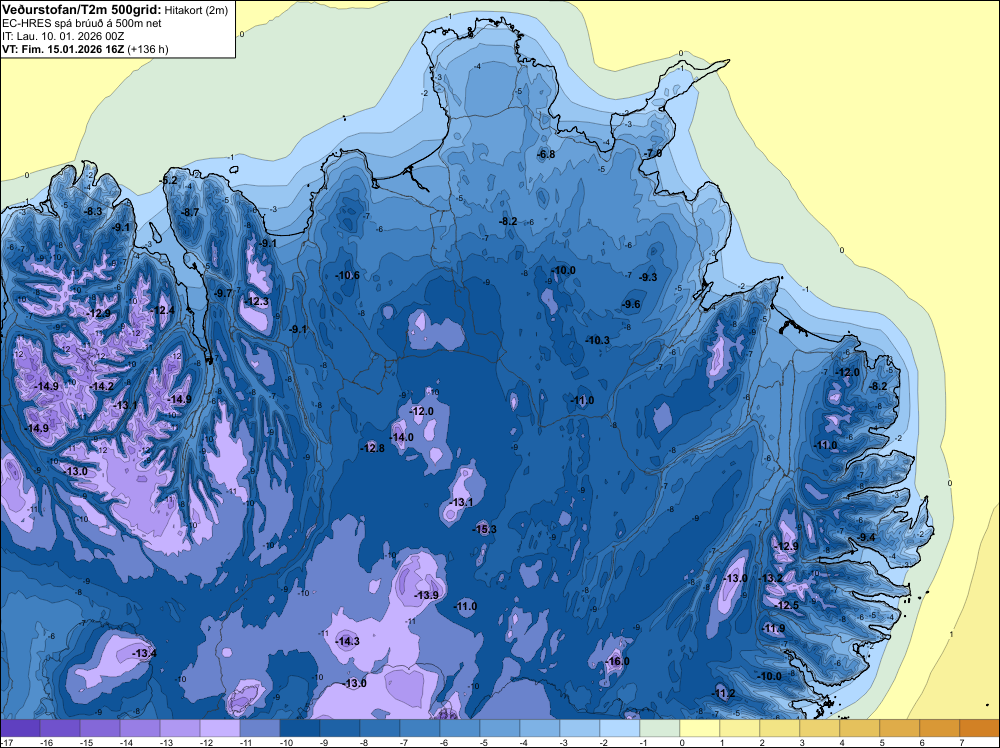The image size is (1000, 748).
Task: Click the '-9.4' temperature value on the east coast
Action: click(x=867, y=538)
